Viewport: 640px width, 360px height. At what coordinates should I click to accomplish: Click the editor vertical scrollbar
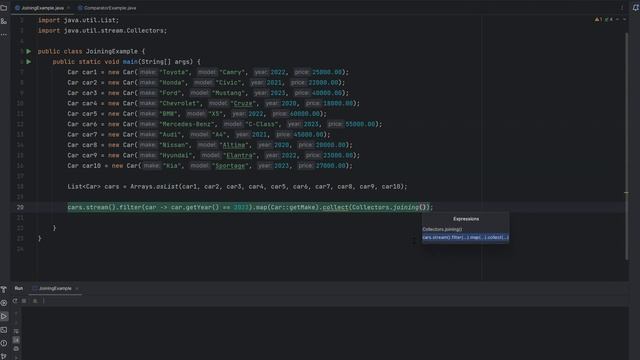(627, 147)
